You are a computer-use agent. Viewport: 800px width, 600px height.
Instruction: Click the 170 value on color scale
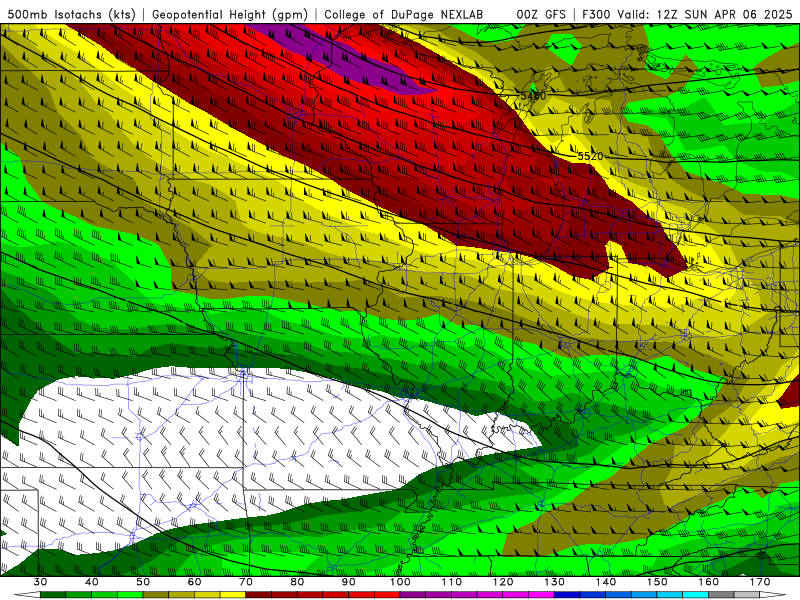pyautogui.click(x=760, y=582)
